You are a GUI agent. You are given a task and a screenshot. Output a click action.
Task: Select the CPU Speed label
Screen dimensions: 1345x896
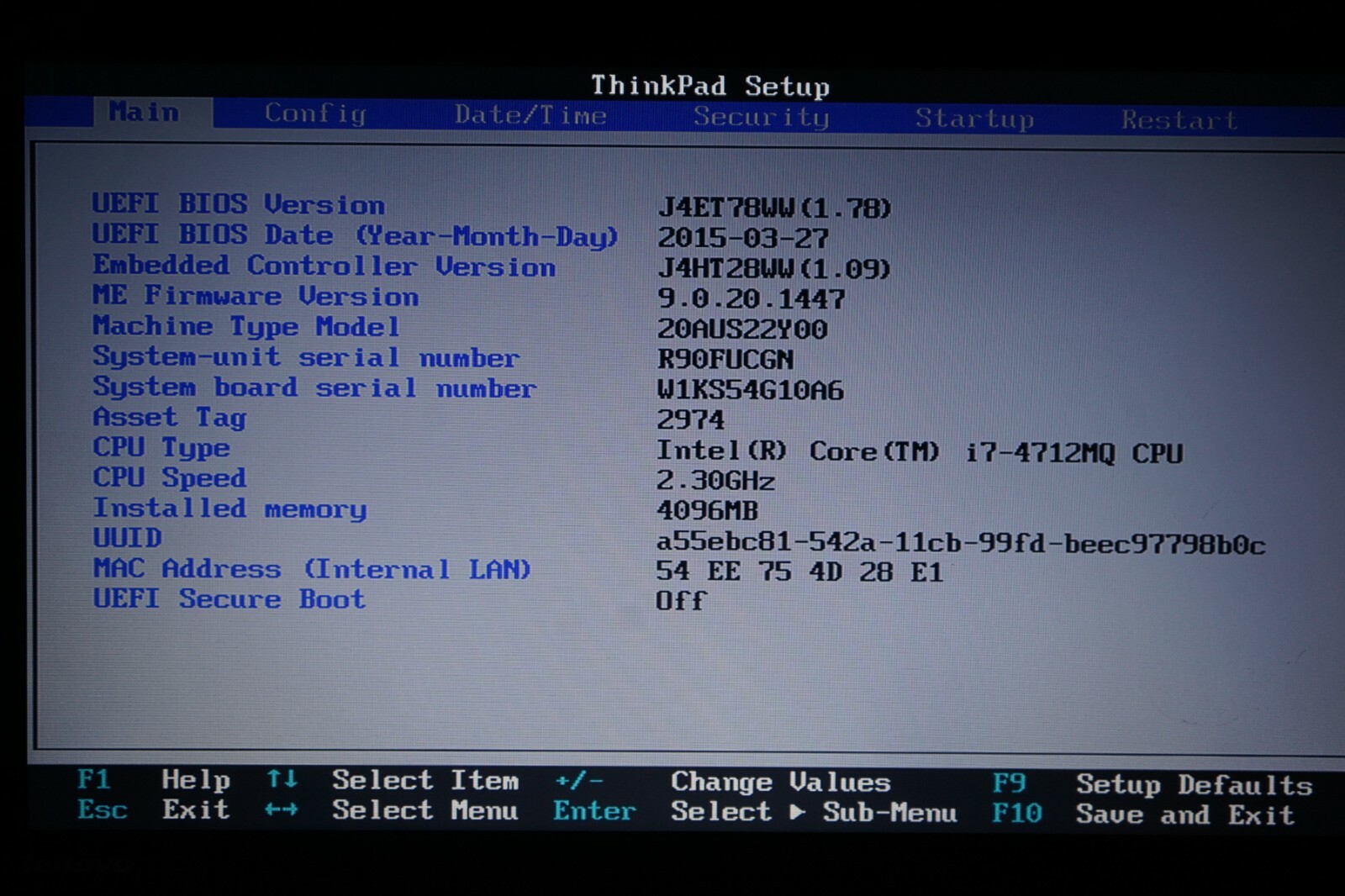point(170,477)
